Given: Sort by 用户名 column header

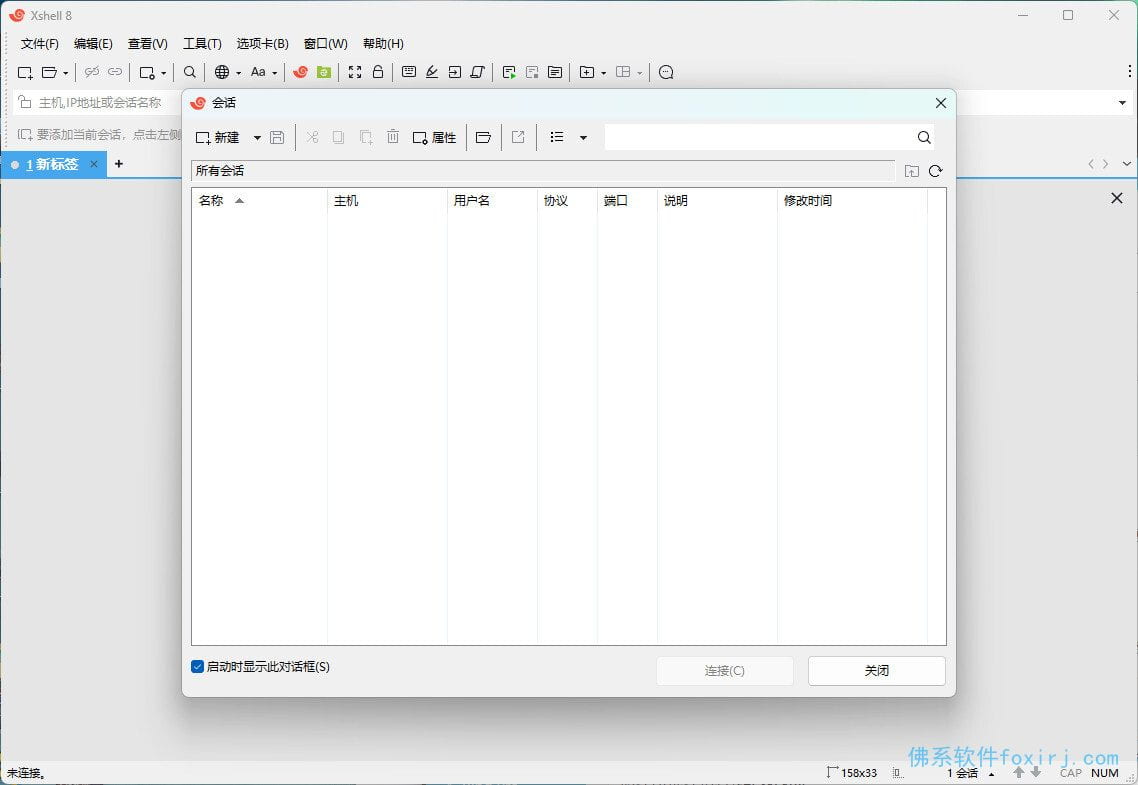Looking at the screenshot, I should [x=492, y=200].
